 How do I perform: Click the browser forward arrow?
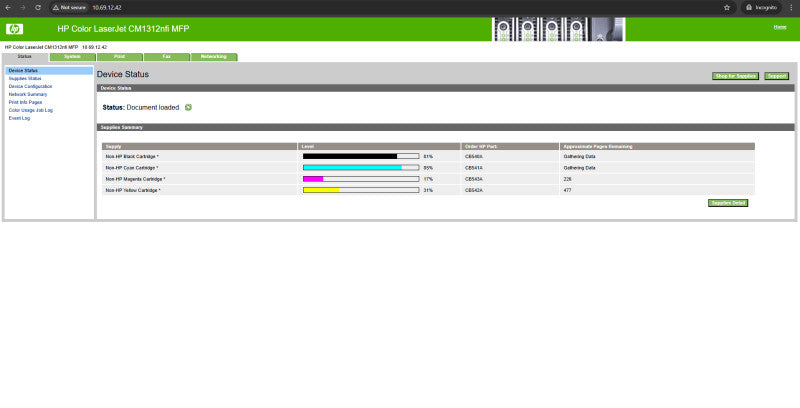click(22, 8)
